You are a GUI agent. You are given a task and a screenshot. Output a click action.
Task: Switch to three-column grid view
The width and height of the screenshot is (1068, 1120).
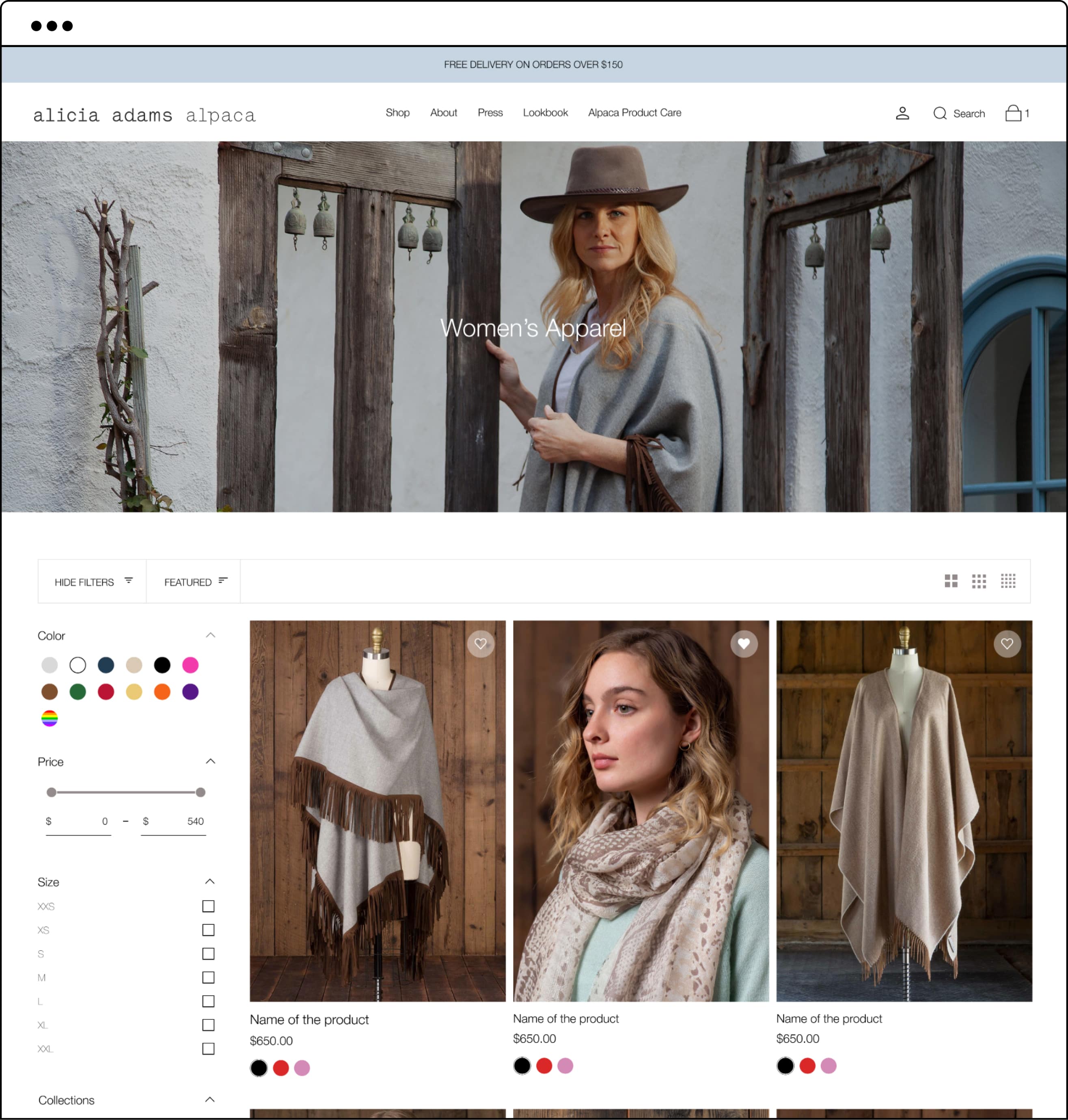(979, 581)
